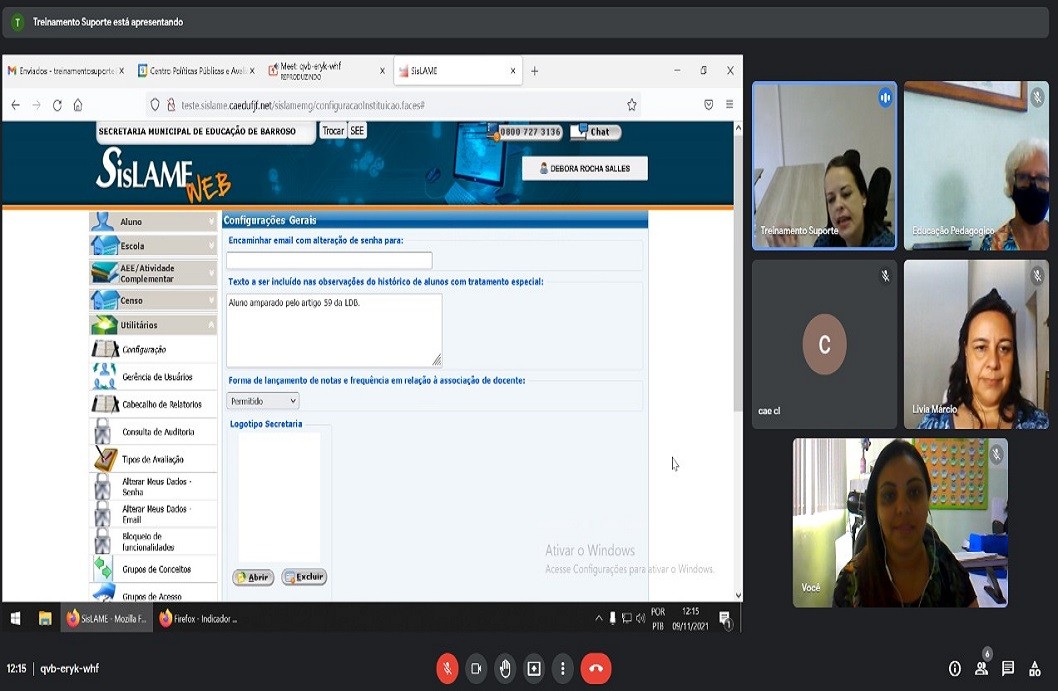Close the SisLAME browser tab

coord(513,71)
